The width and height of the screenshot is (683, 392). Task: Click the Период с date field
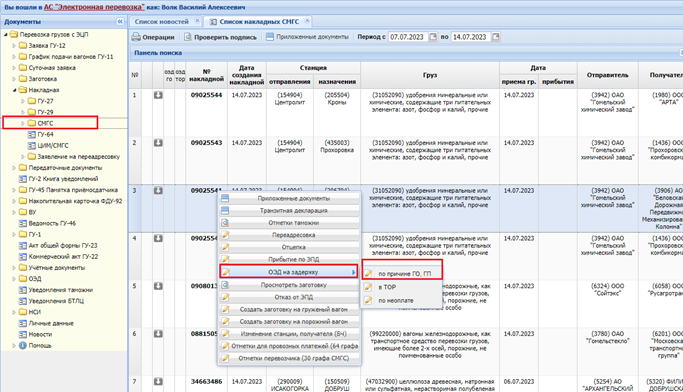[408, 37]
